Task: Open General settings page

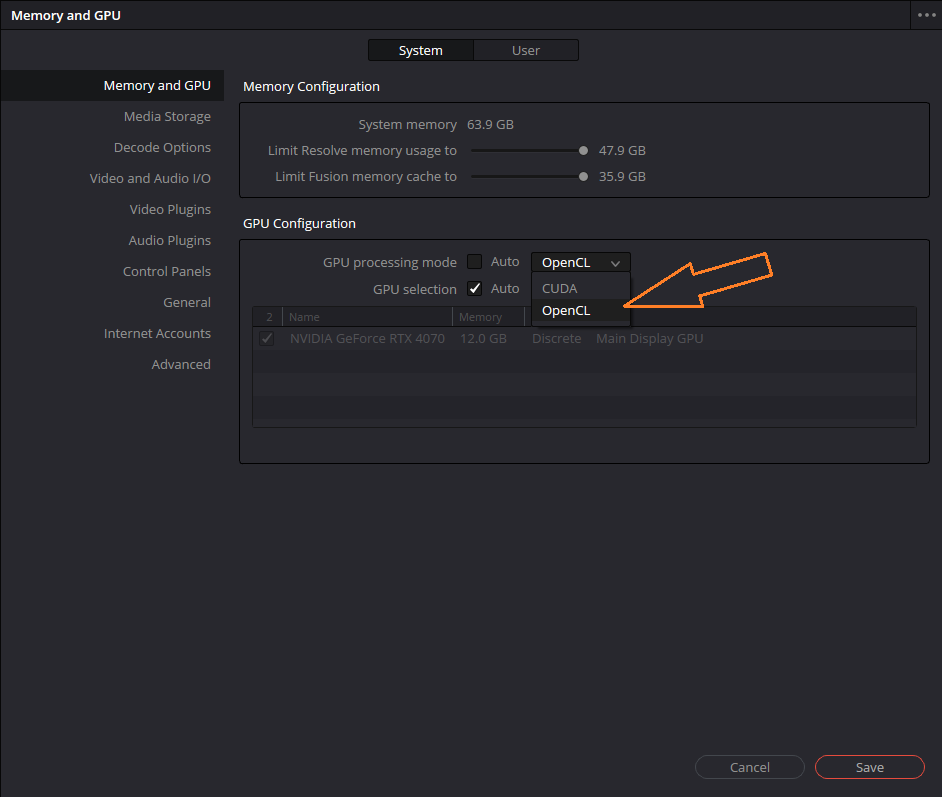Action: 187,303
